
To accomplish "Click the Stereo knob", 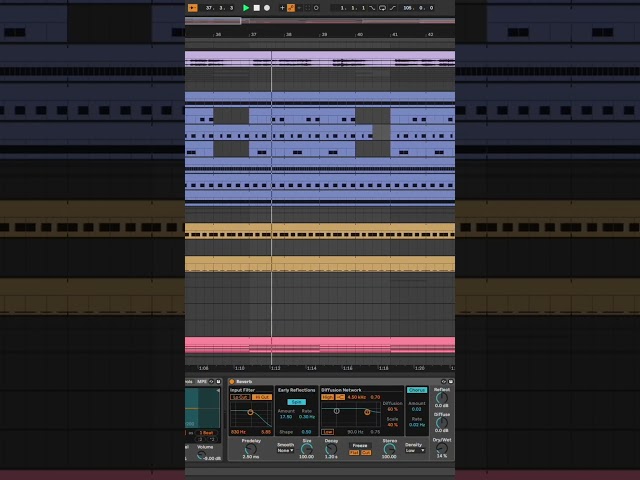I will pyautogui.click(x=389, y=449).
